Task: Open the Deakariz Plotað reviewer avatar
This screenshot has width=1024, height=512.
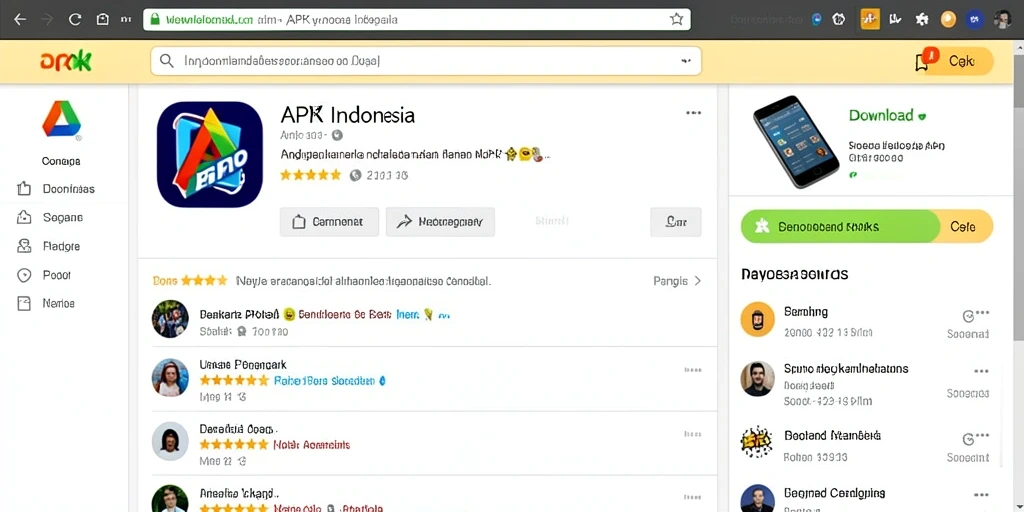Action: coord(170,319)
